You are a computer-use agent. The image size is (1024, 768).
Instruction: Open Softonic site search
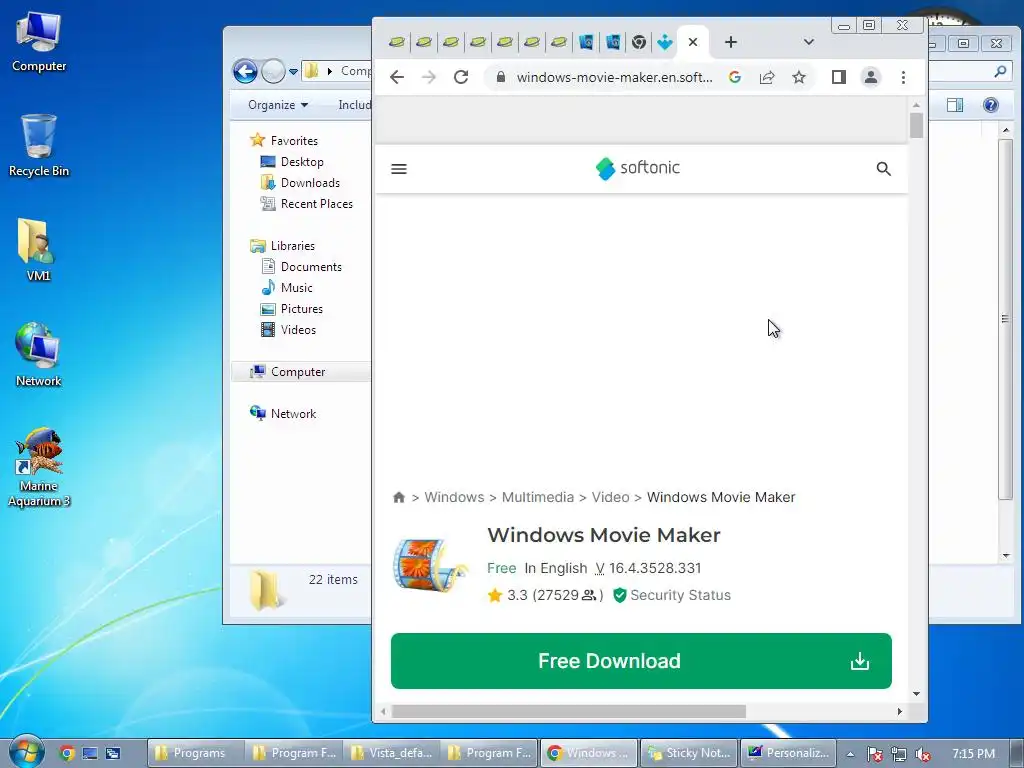point(884,169)
